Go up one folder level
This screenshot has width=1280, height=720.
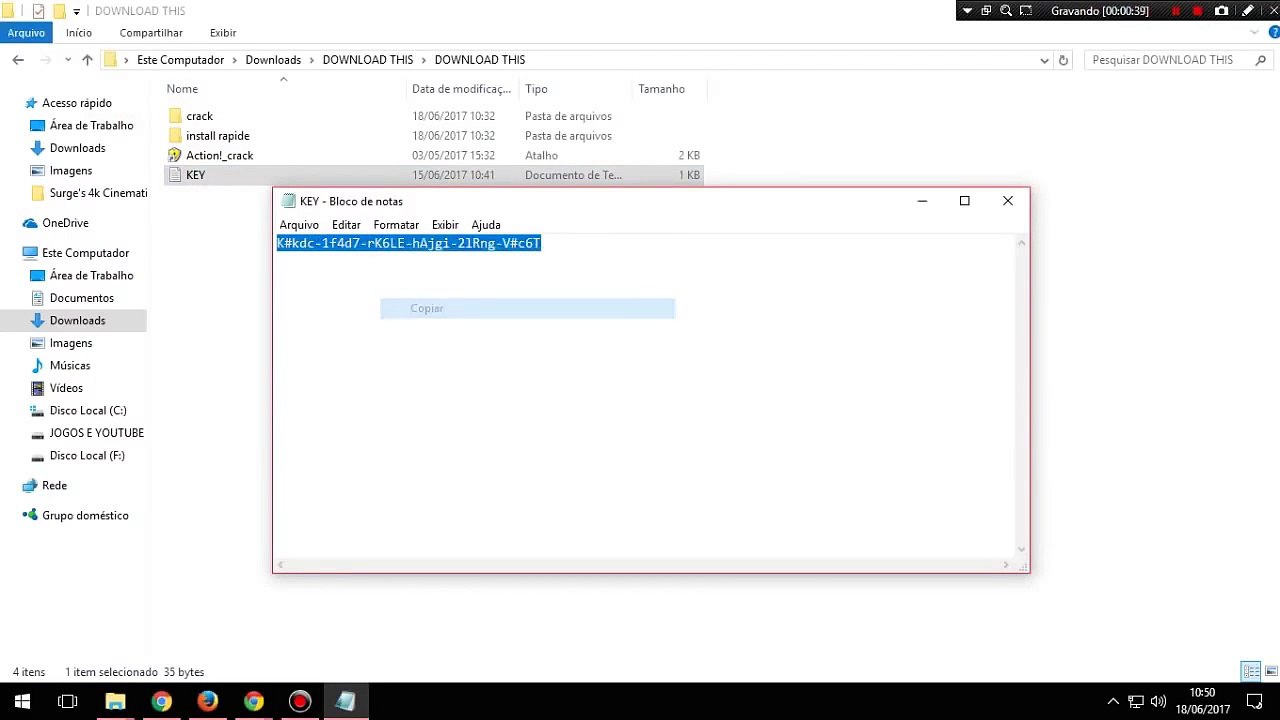pos(87,60)
